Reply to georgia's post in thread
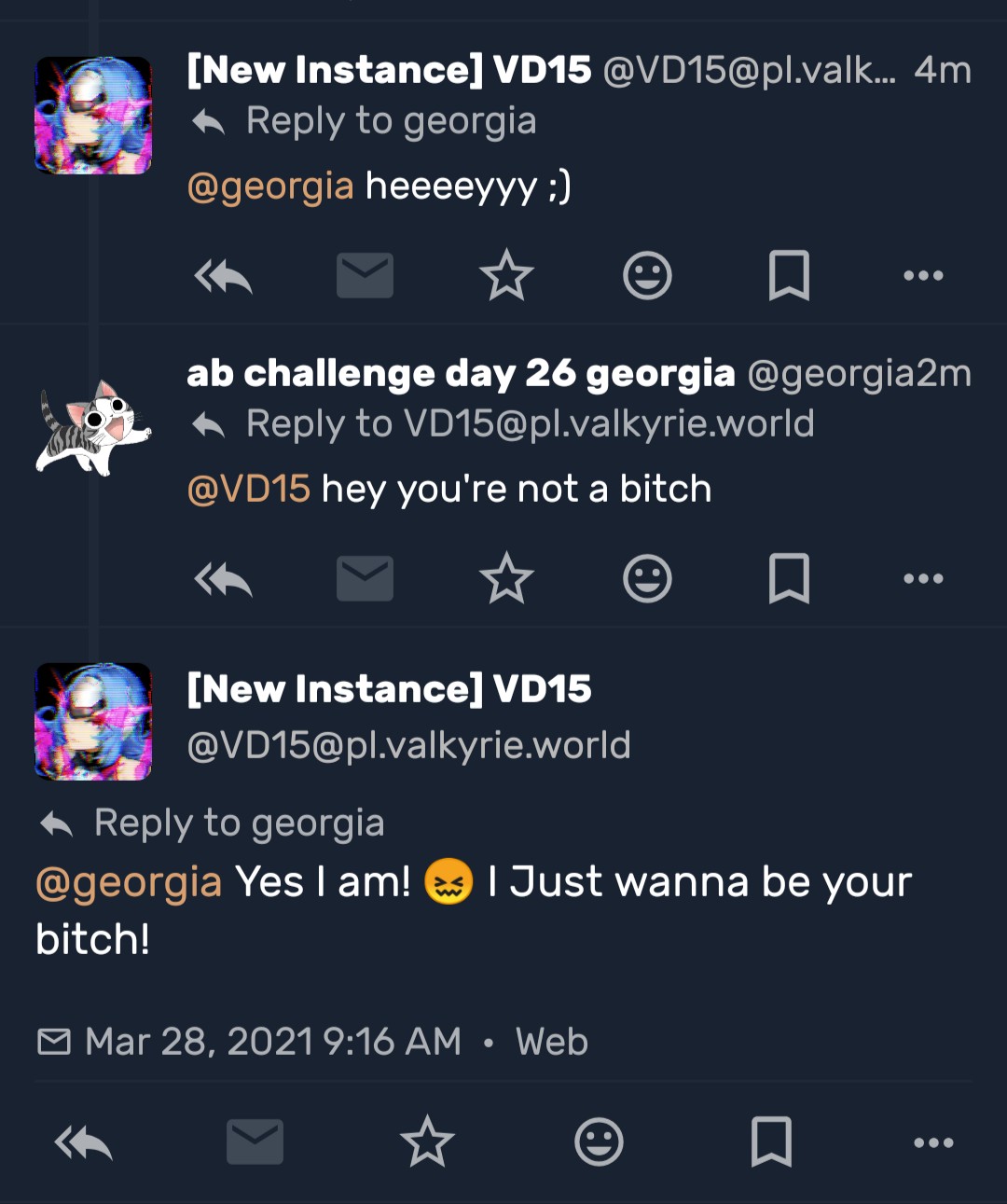This screenshot has width=1007, height=1204. click(x=223, y=579)
